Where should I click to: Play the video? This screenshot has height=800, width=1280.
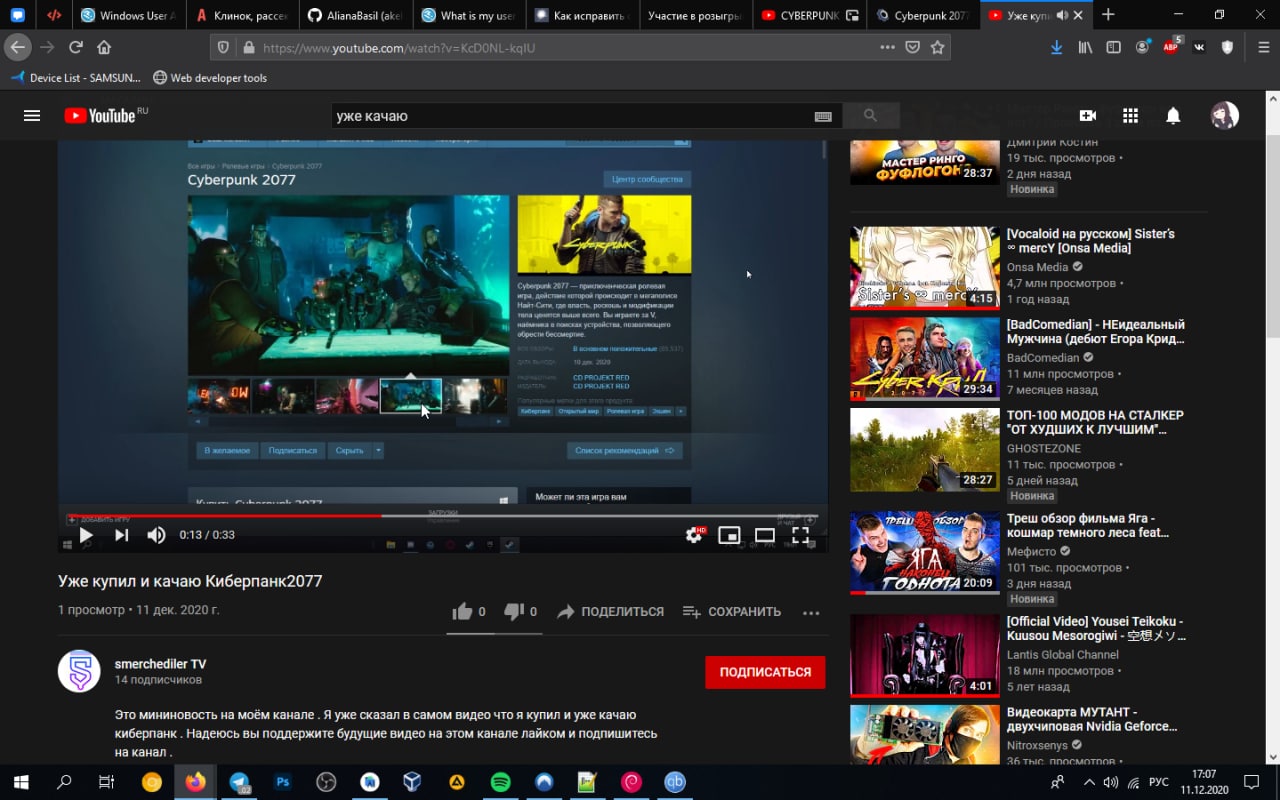[x=86, y=535]
